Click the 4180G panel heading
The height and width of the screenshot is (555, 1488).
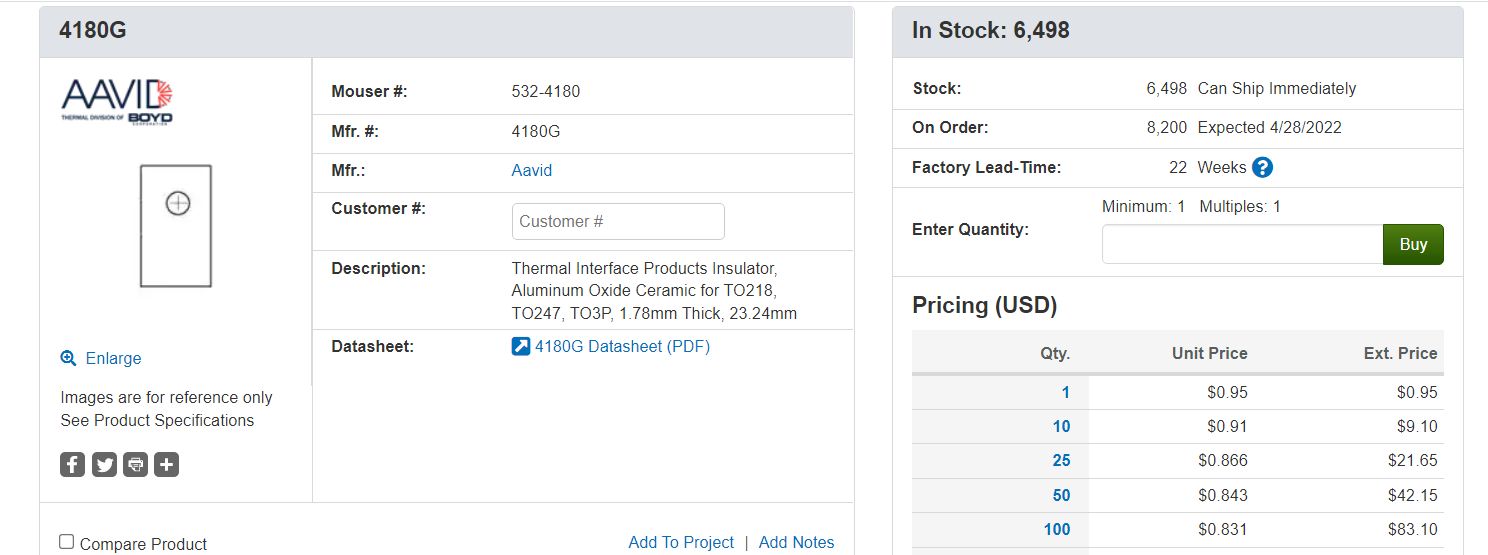coord(93,30)
